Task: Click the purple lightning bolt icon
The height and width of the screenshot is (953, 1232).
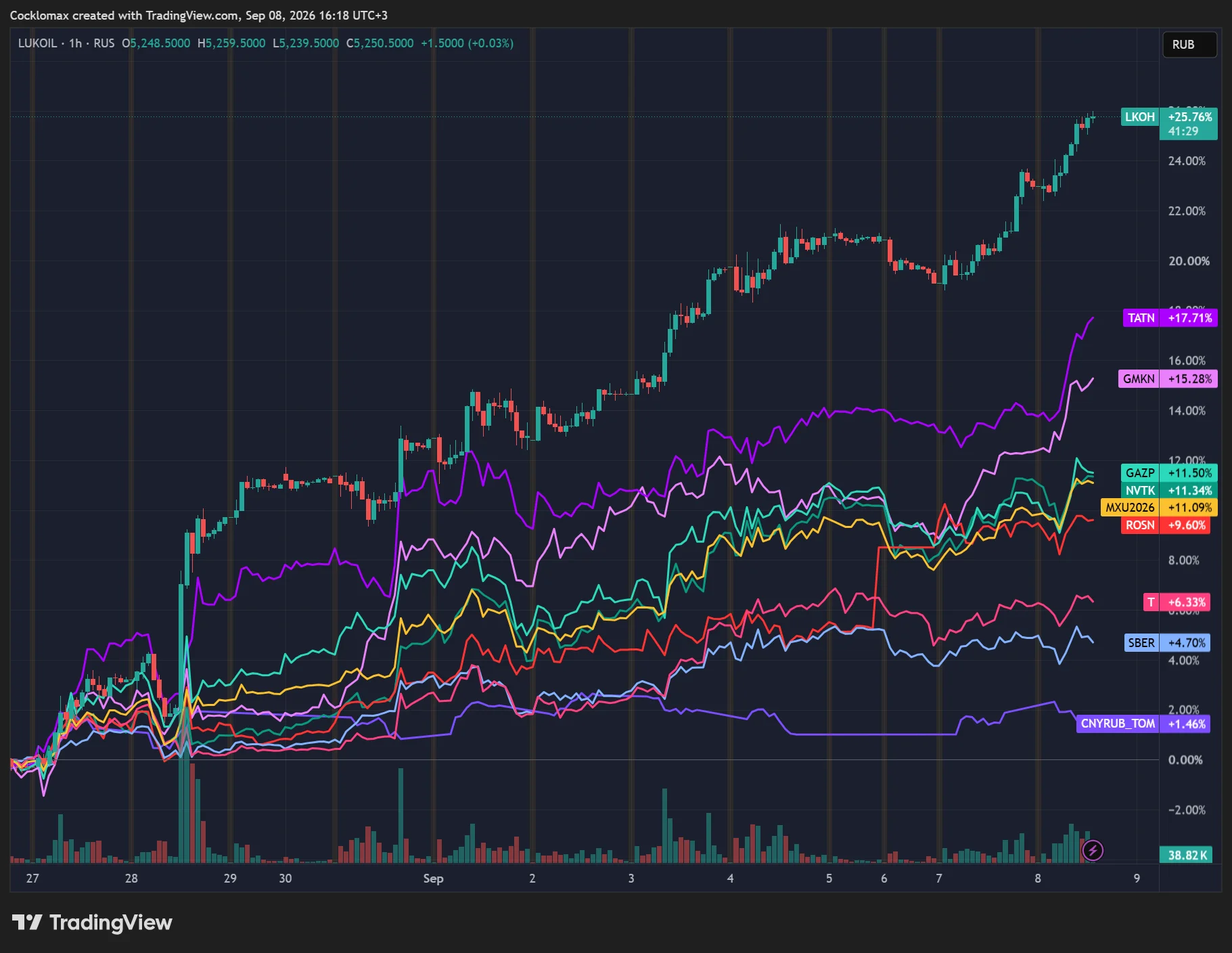Action: 1093,850
